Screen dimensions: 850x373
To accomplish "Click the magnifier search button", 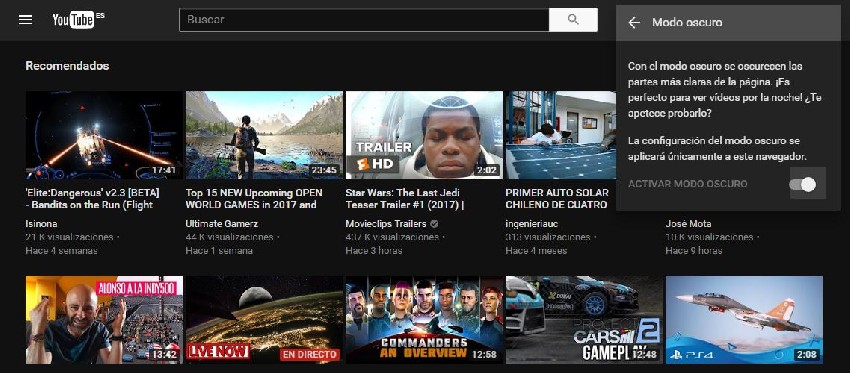I will 573,20.
